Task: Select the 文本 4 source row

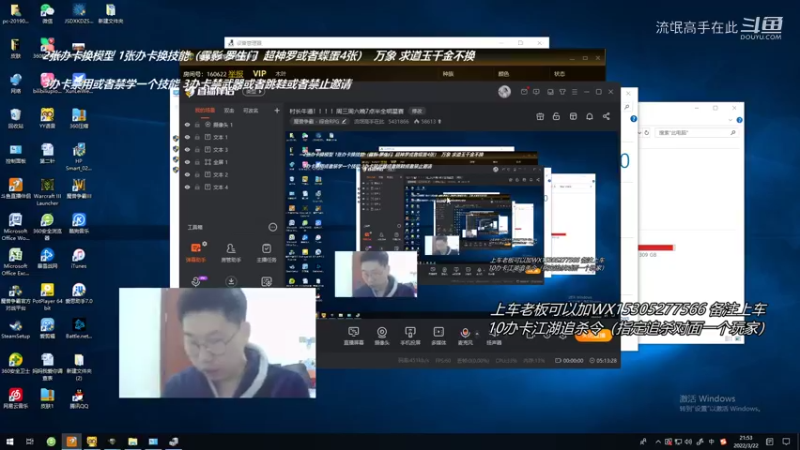Action: pyautogui.click(x=232, y=187)
